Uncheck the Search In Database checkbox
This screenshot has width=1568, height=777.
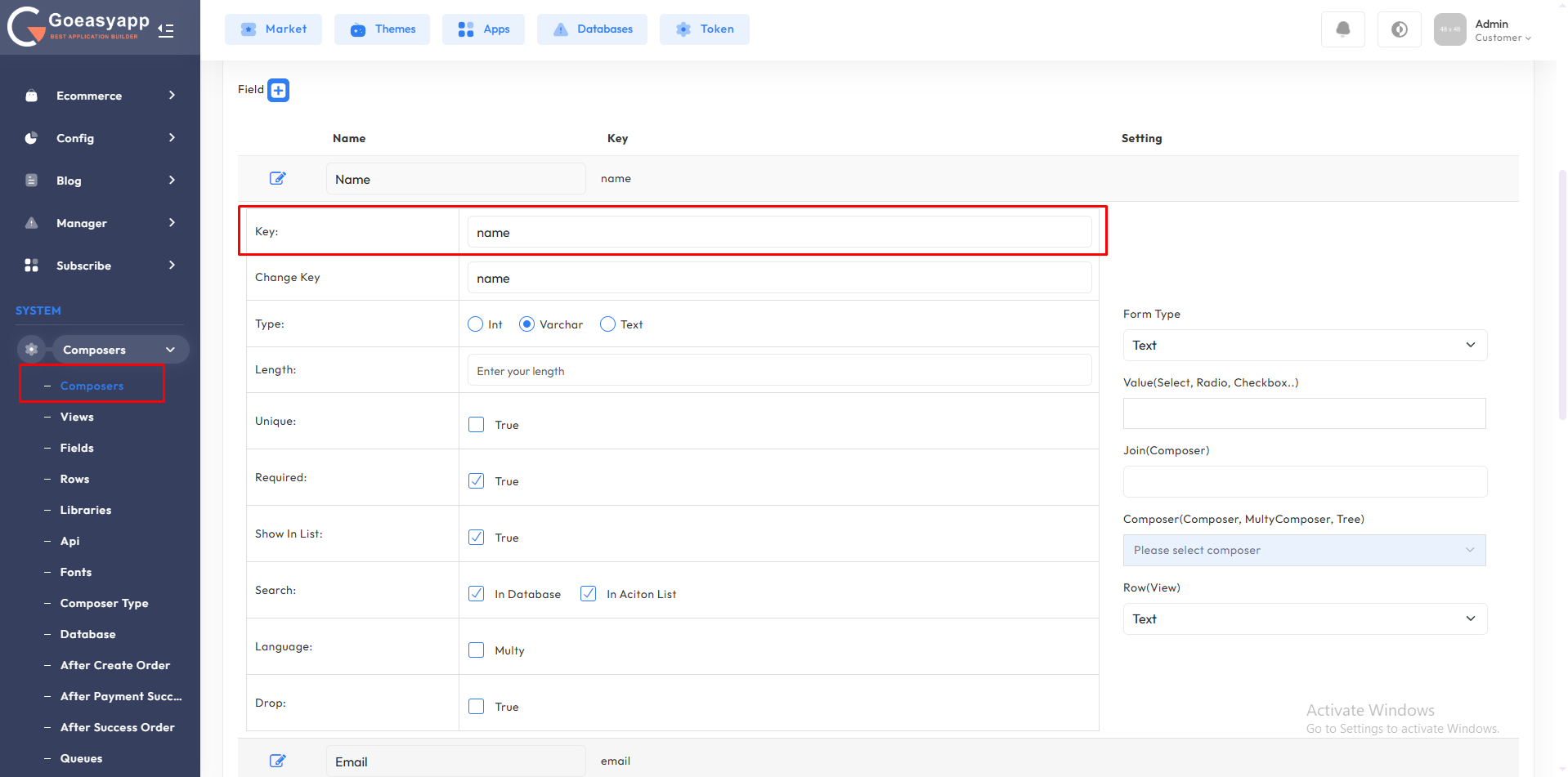pos(477,594)
